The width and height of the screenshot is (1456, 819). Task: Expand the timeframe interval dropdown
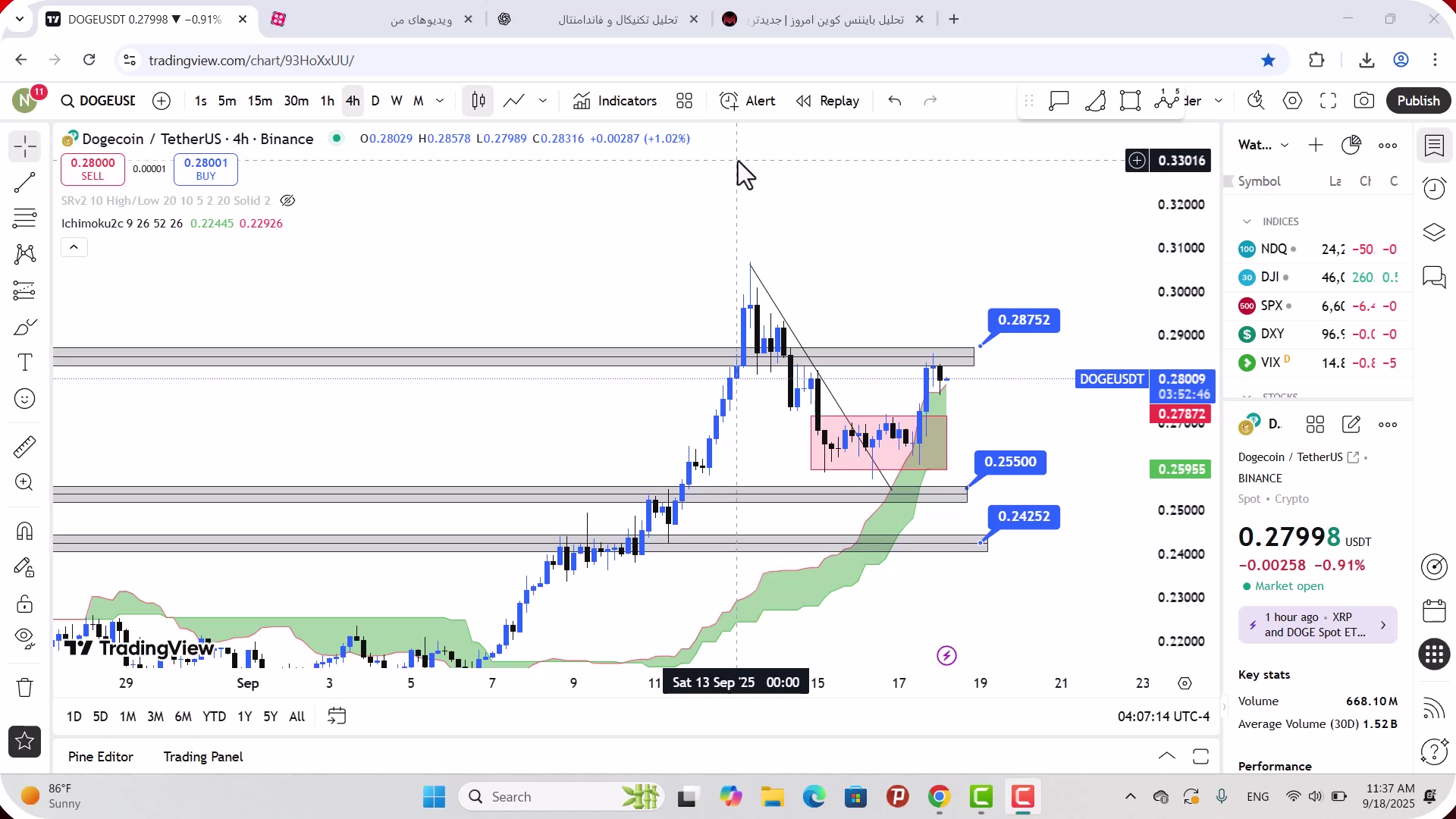[x=440, y=101]
